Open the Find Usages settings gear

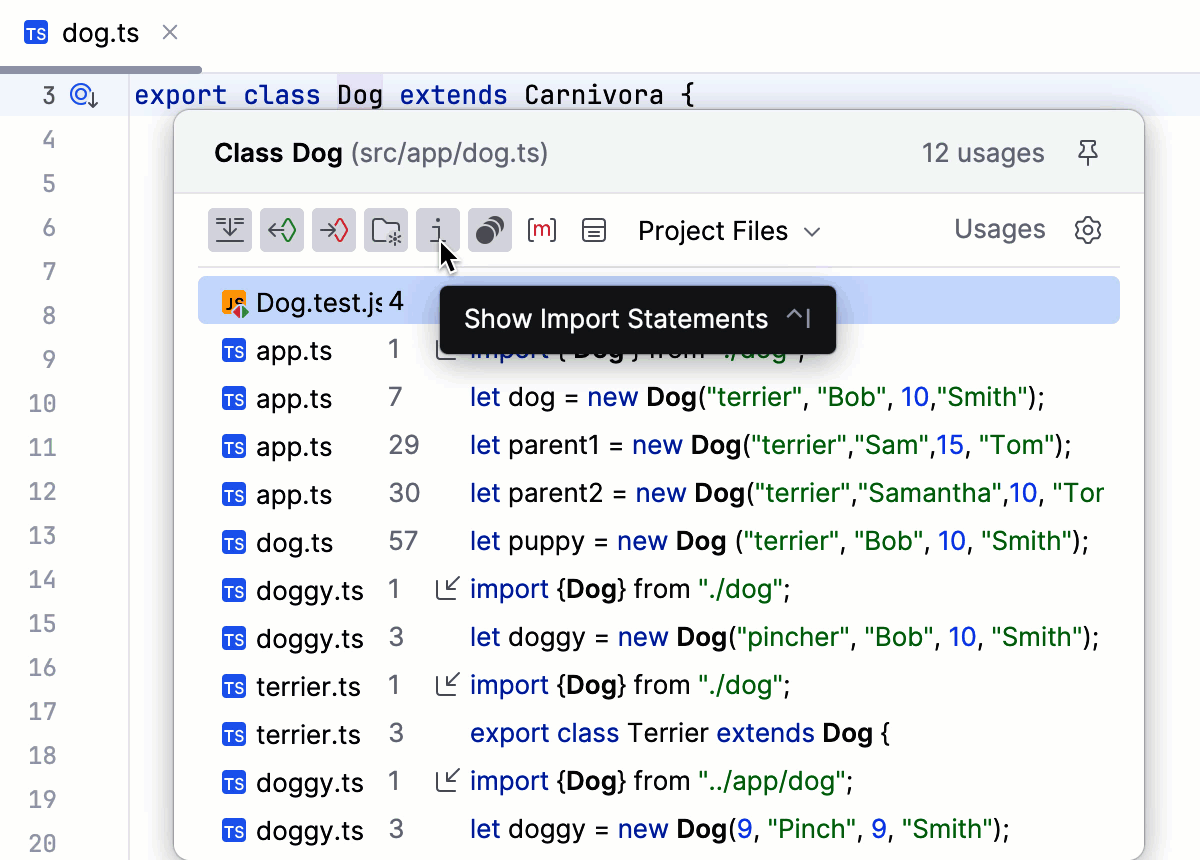tap(1088, 230)
